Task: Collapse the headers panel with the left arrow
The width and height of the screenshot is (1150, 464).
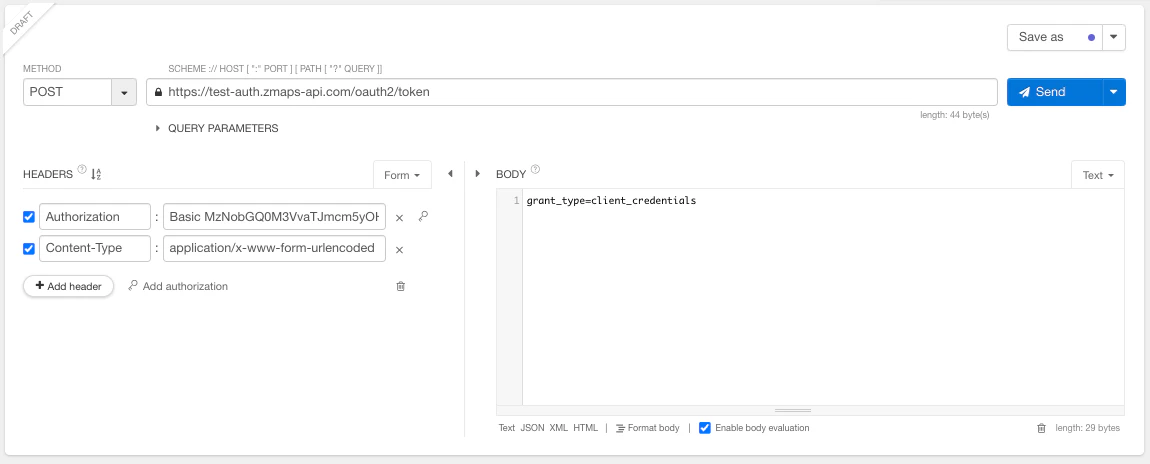Action: pos(450,174)
